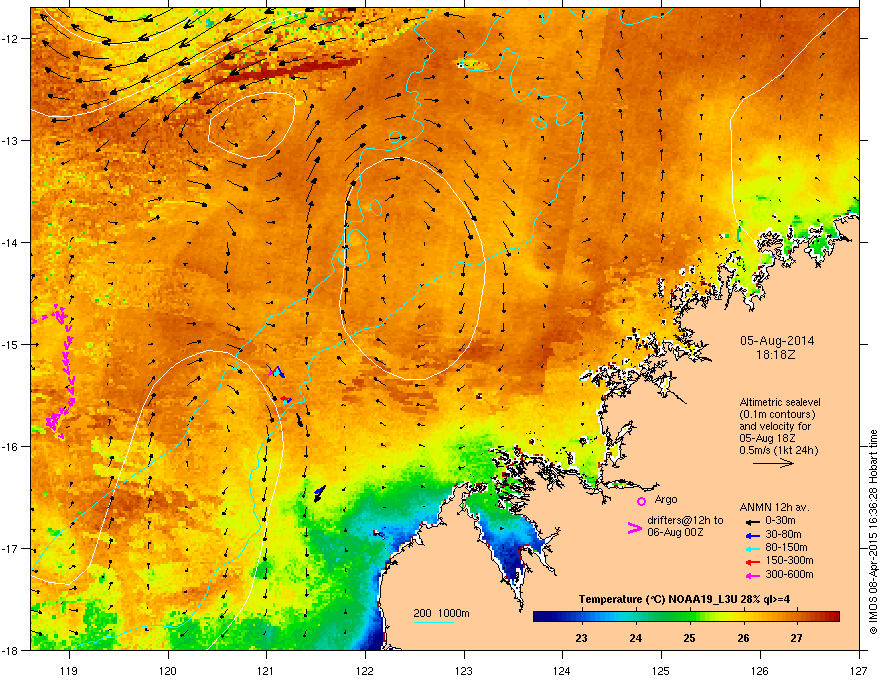Viewport: 880px width, 680px height.
Task: Click the longitude label 125
Action: pyautogui.click(x=661, y=670)
